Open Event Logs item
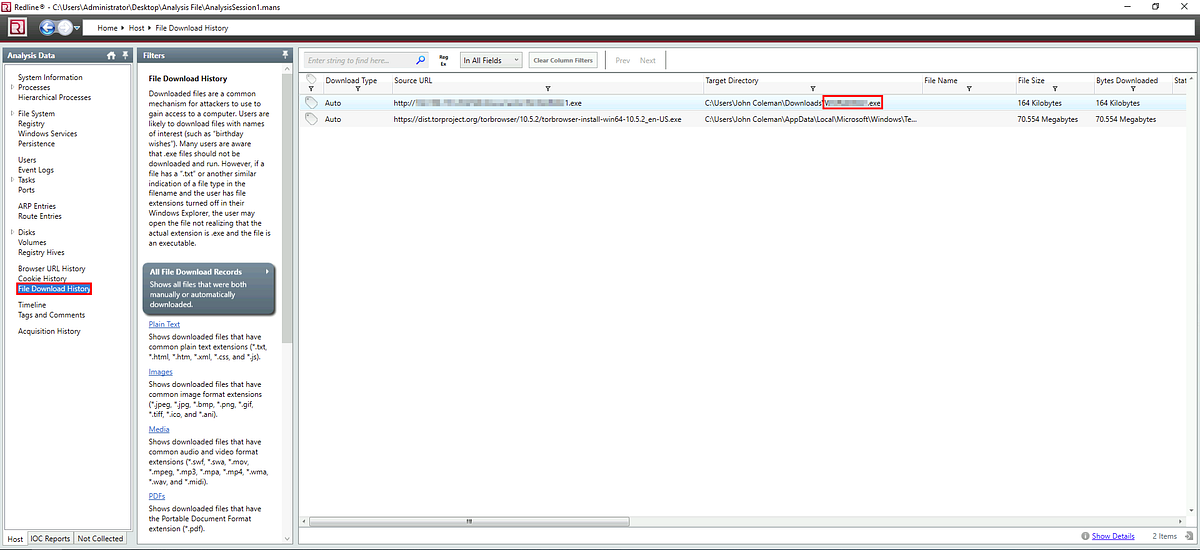Viewport: 1200px width, 550px height. pyautogui.click(x=36, y=170)
